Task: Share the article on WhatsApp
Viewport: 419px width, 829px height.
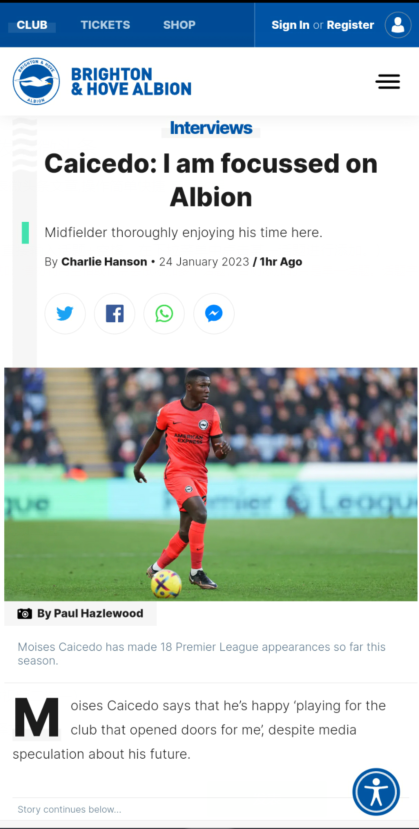Action: click(164, 314)
